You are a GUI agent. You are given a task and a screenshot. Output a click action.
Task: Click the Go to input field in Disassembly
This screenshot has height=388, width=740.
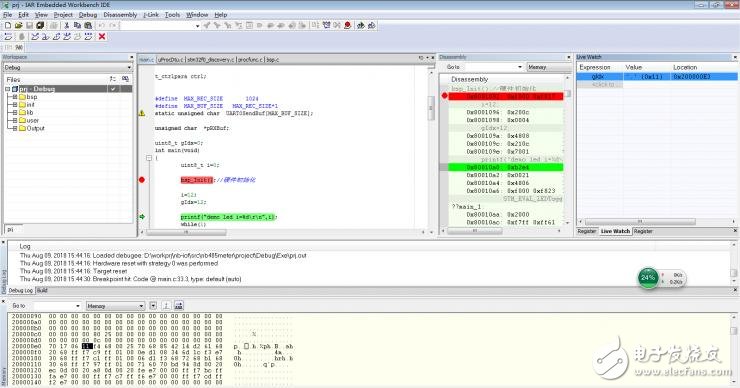click(492, 67)
